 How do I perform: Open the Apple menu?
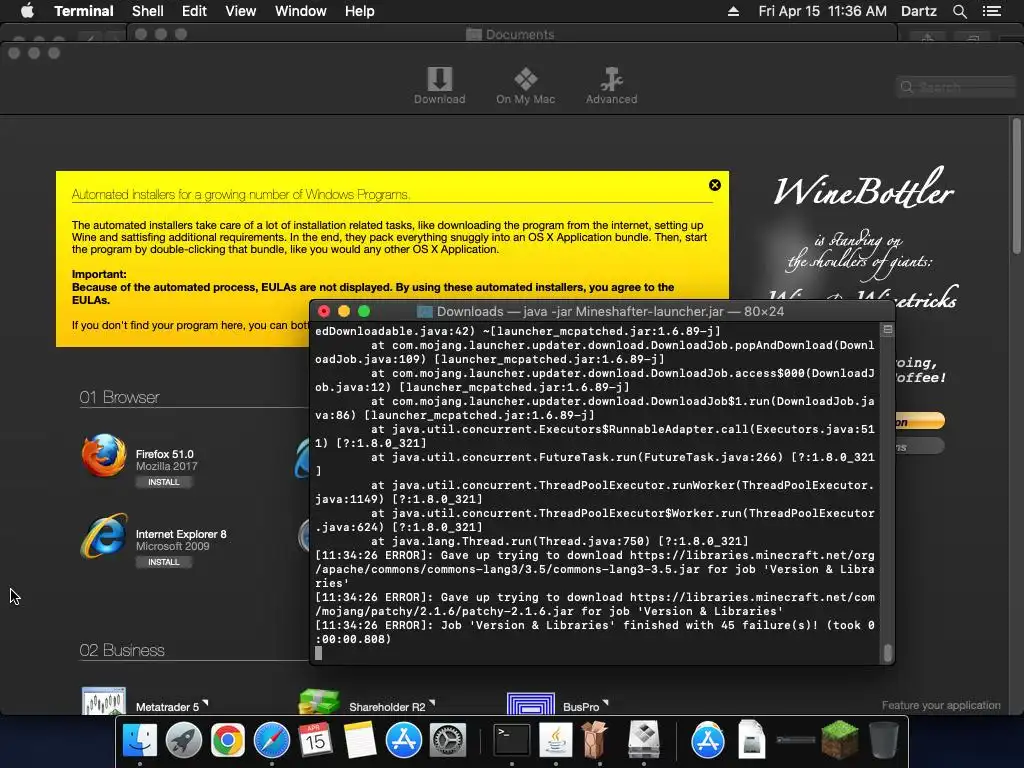click(27, 11)
